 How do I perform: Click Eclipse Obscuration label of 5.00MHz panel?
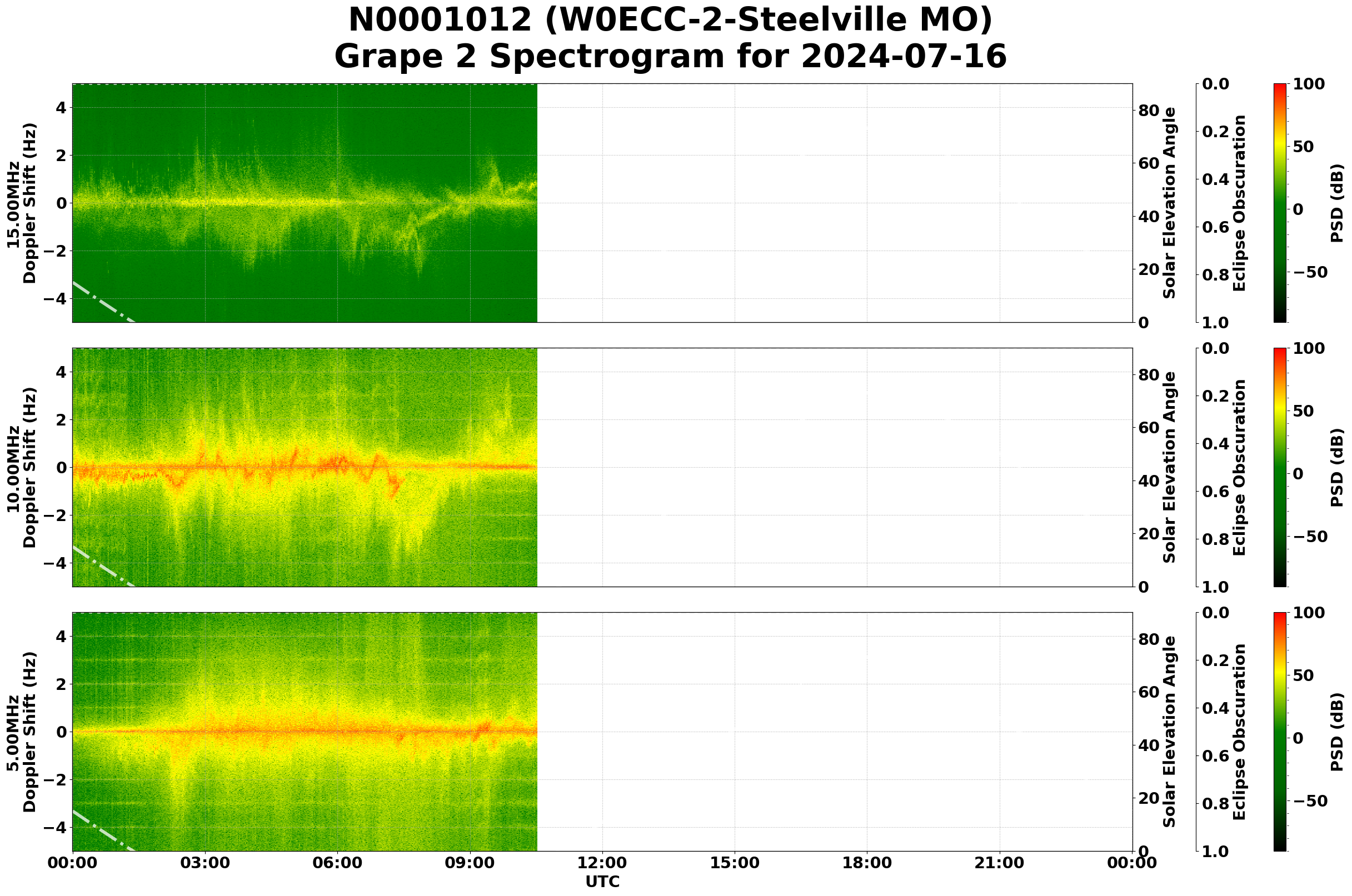click(x=1239, y=732)
